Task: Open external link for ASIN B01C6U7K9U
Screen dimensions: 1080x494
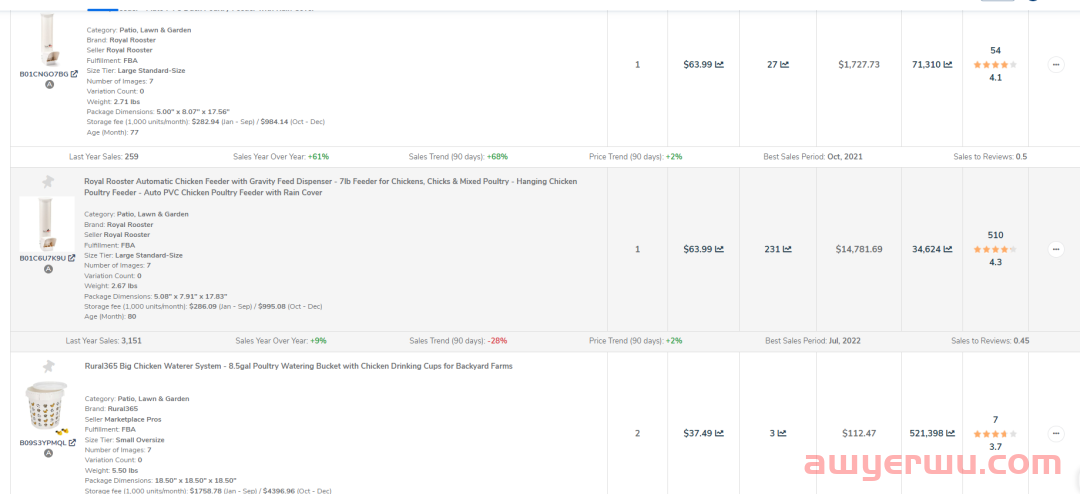Action: pyautogui.click(x=72, y=258)
